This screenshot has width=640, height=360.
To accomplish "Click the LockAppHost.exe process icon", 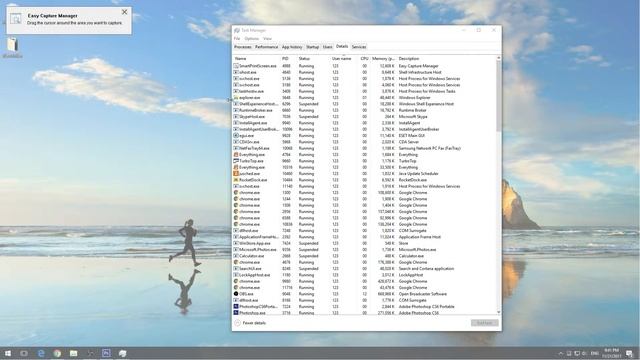I will click(x=236, y=275).
